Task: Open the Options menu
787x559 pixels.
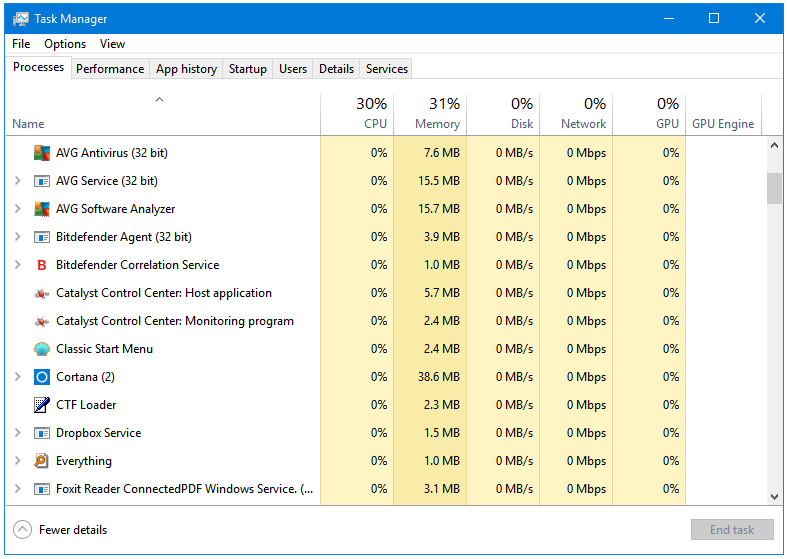Action: click(65, 44)
